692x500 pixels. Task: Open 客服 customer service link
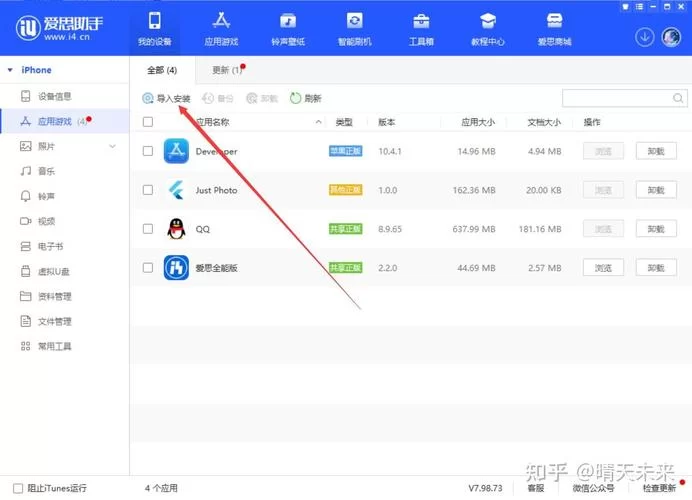point(535,488)
